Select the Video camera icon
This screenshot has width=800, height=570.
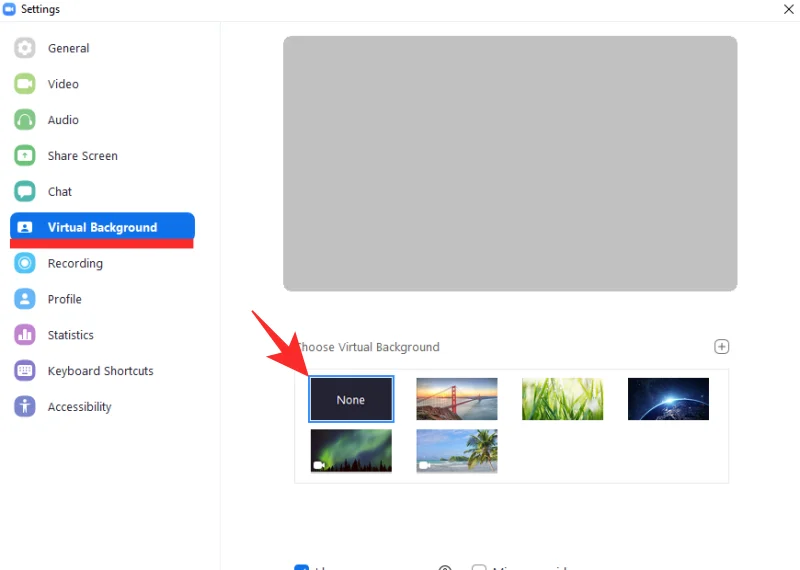point(25,84)
